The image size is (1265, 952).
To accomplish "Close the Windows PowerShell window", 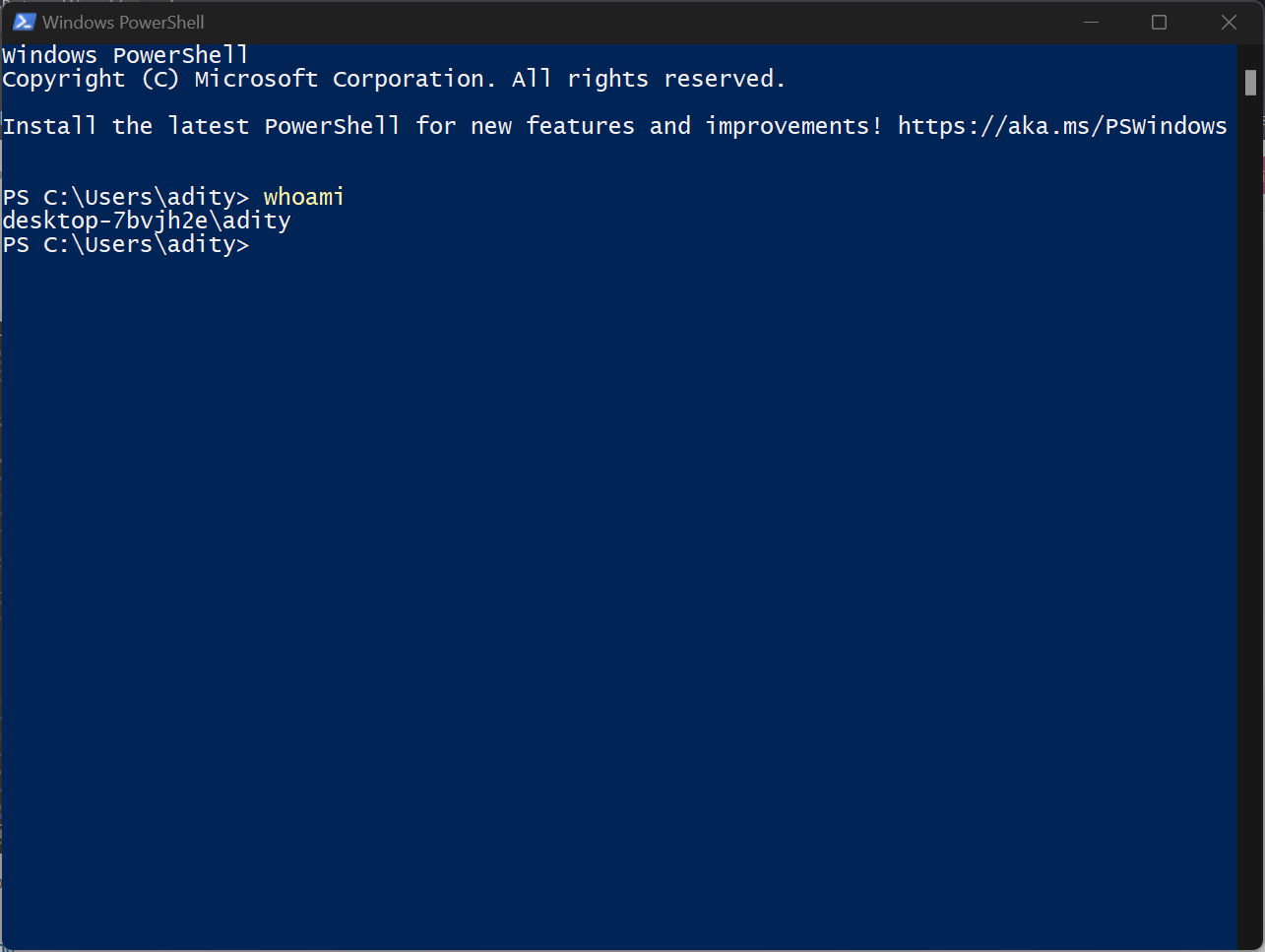I will click(1229, 22).
